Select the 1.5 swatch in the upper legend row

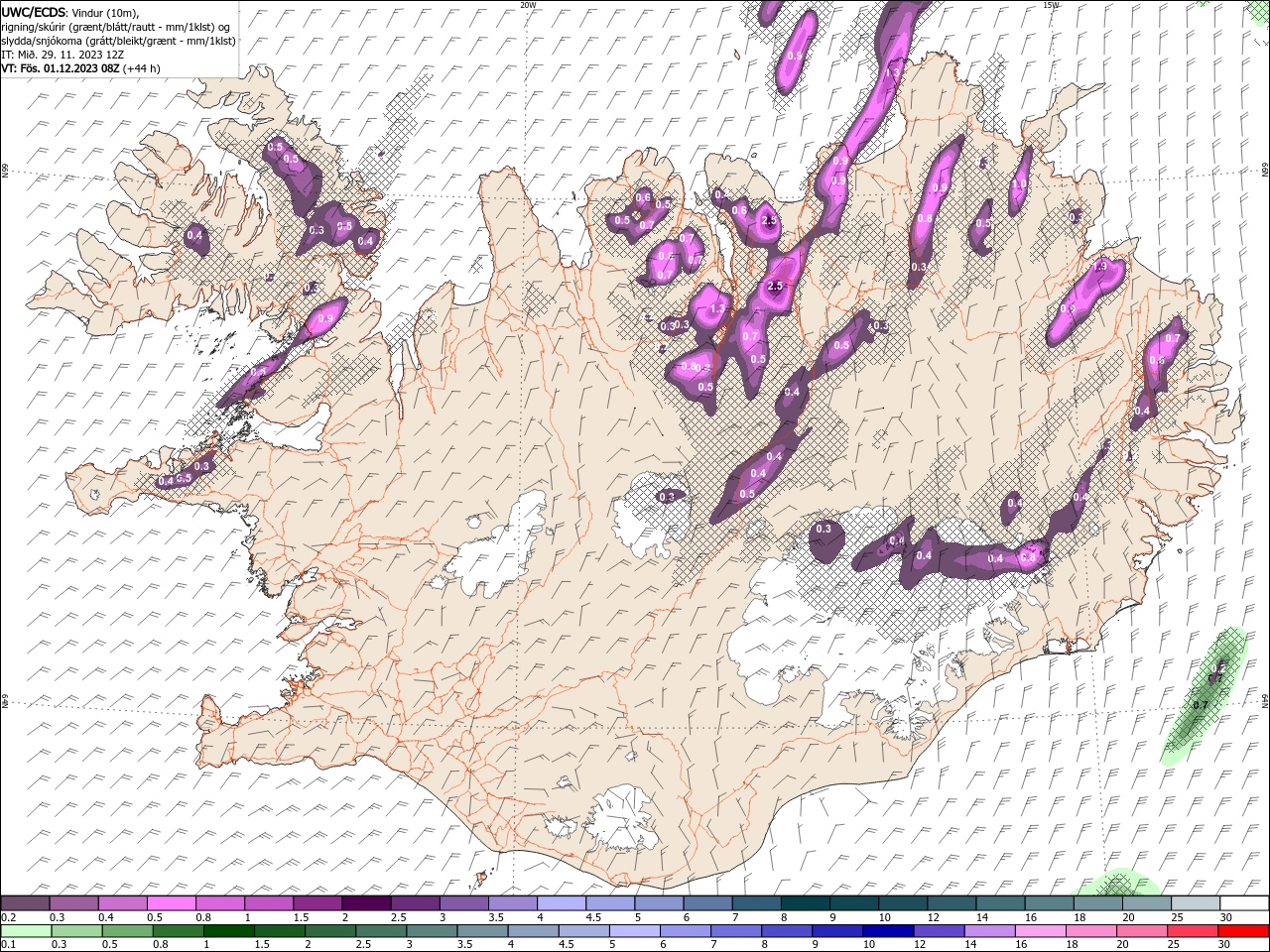317,903
